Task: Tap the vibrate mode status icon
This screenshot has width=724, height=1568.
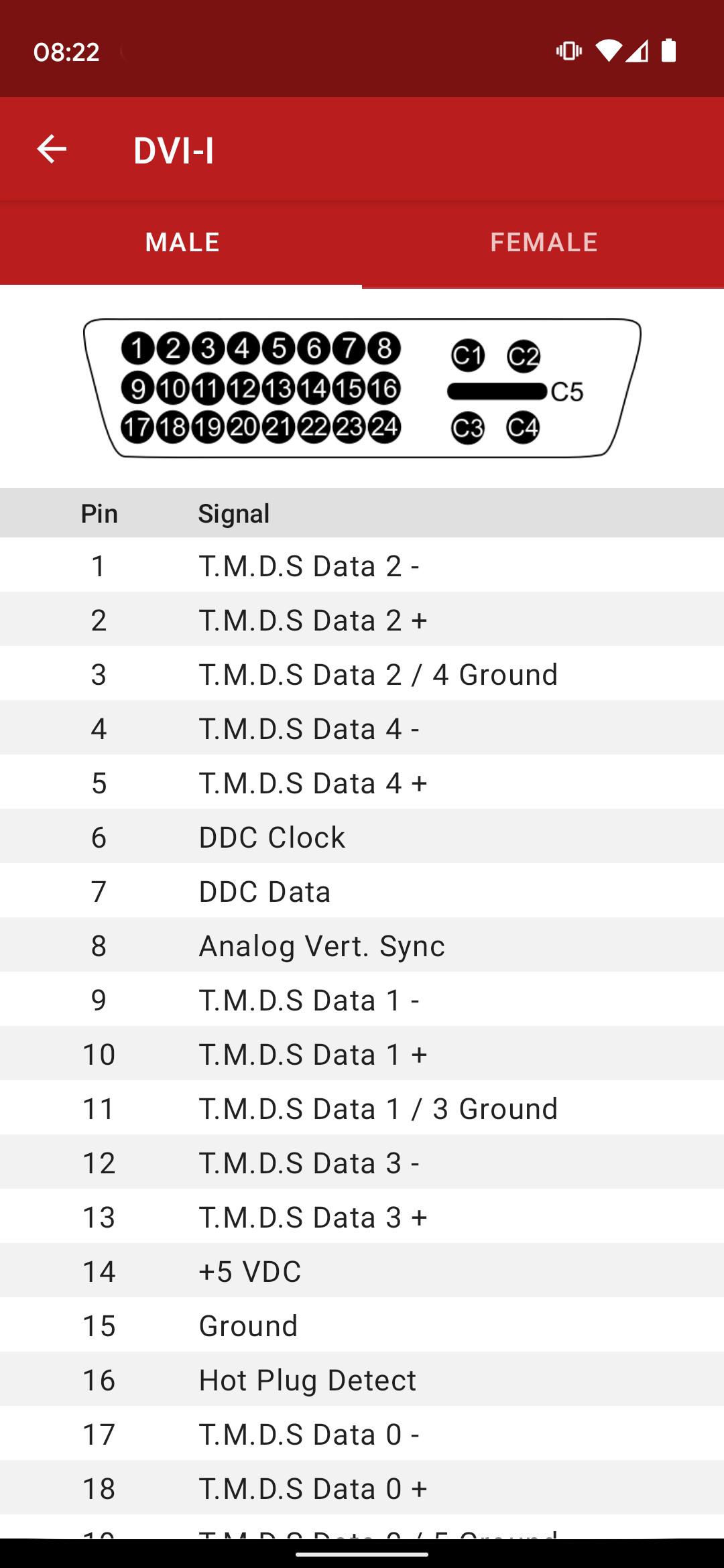Action: pos(568,51)
